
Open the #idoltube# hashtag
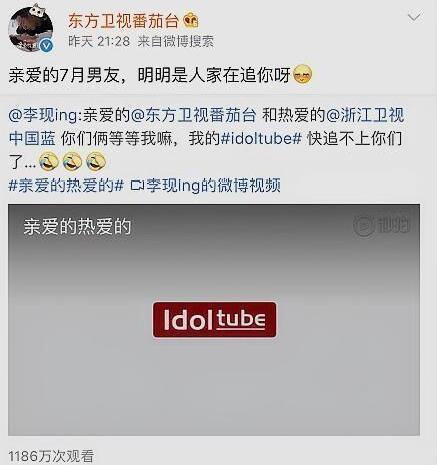262,138
